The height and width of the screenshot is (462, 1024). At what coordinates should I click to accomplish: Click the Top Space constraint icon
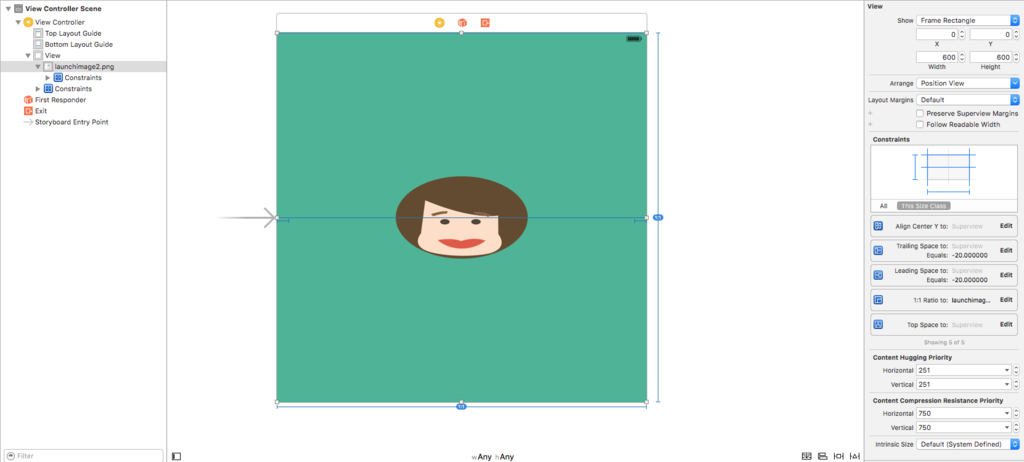(x=878, y=325)
